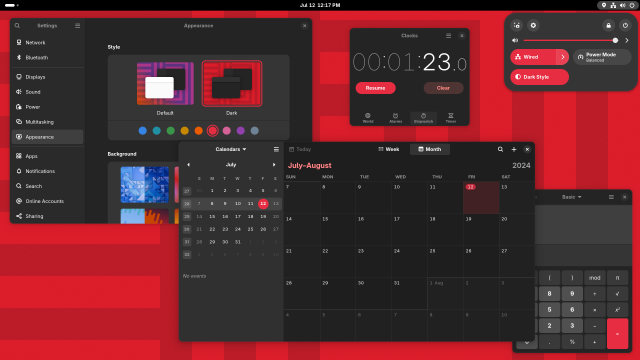Open Network settings in sidebar
The width and height of the screenshot is (640, 360).
(x=47, y=42)
